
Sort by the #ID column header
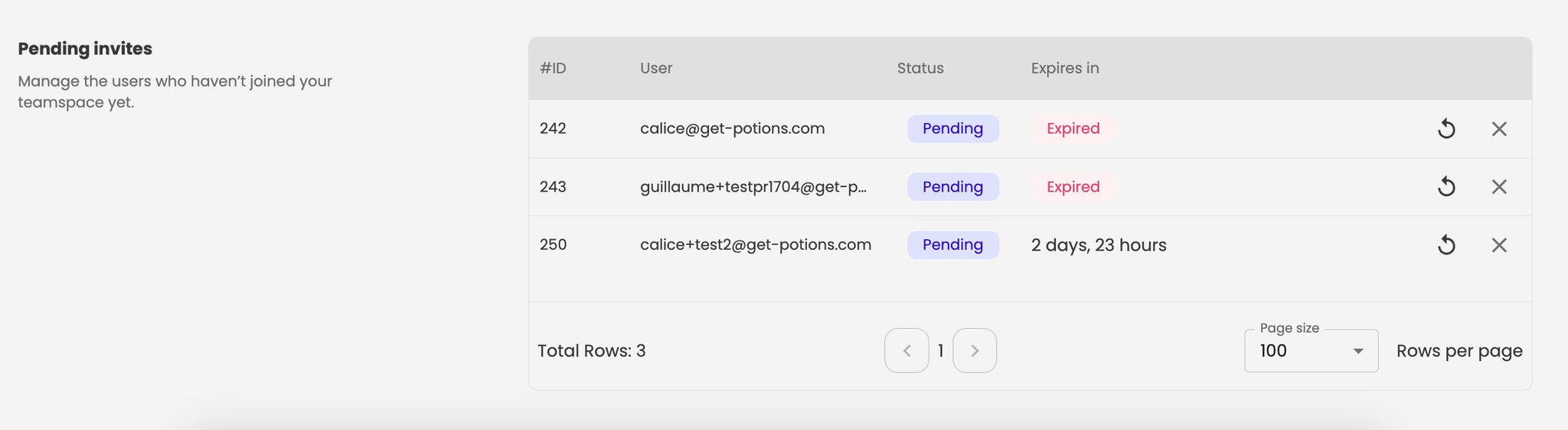coord(553,68)
